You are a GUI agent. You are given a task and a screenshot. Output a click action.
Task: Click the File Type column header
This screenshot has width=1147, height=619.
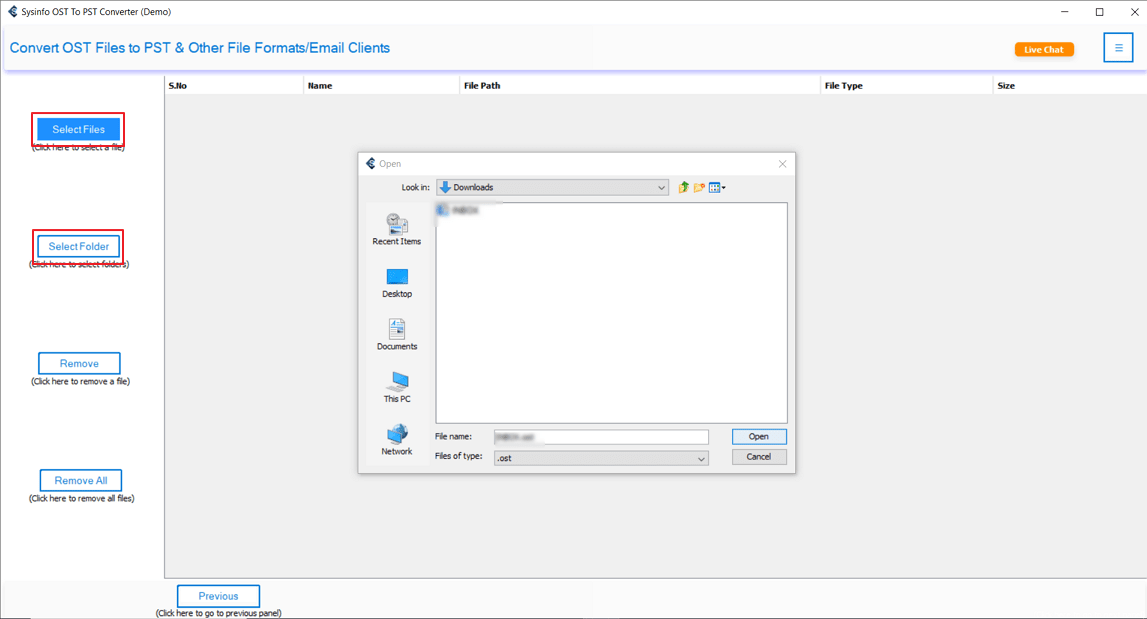point(906,86)
